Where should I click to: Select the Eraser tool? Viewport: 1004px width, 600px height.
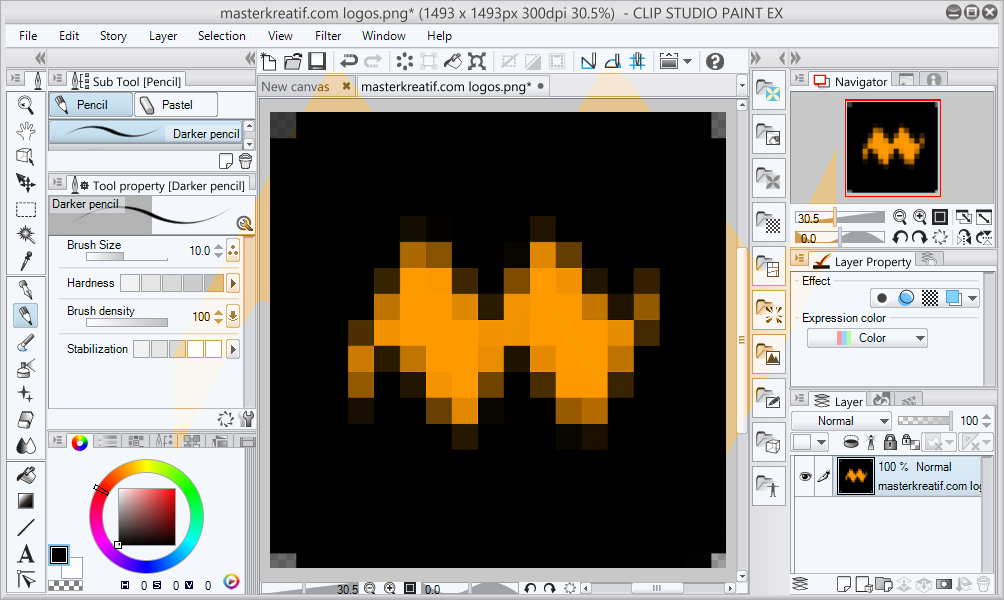click(26, 420)
